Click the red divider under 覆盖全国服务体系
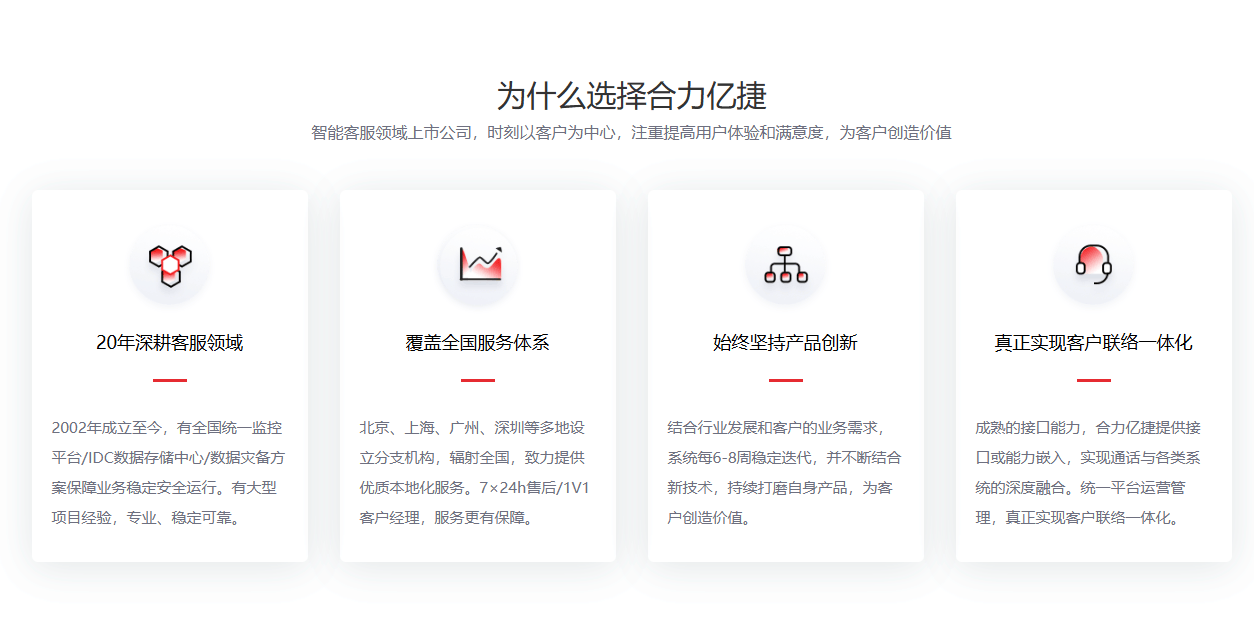This screenshot has width=1254, height=634. [477, 380]
